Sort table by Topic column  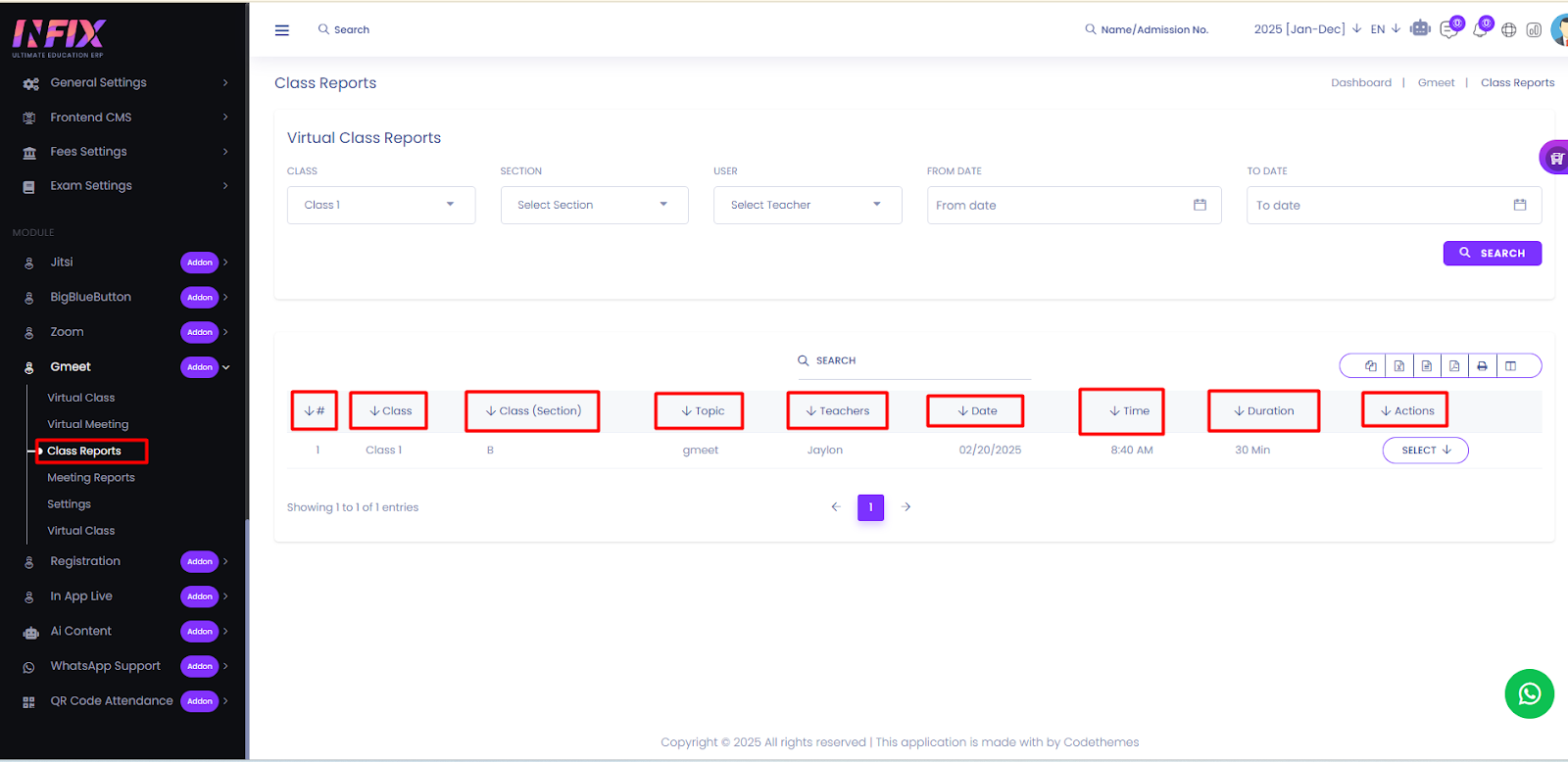click(703, 411)
